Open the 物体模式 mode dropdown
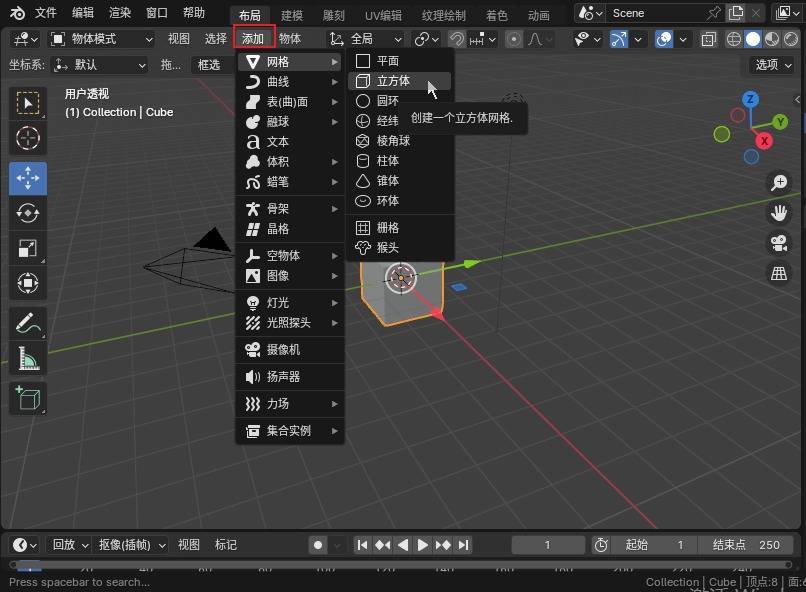806x592 pixels. [101, 39]
